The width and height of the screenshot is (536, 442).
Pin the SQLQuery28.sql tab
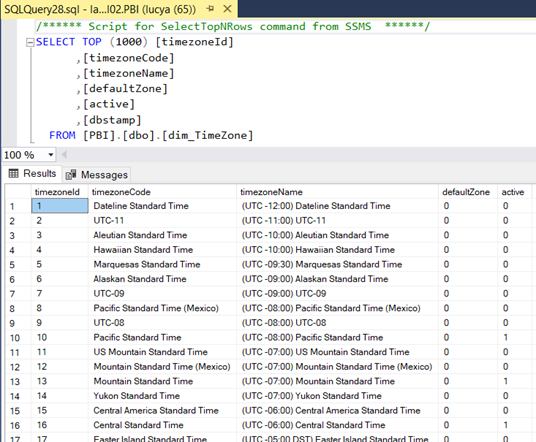pos(210,9)
